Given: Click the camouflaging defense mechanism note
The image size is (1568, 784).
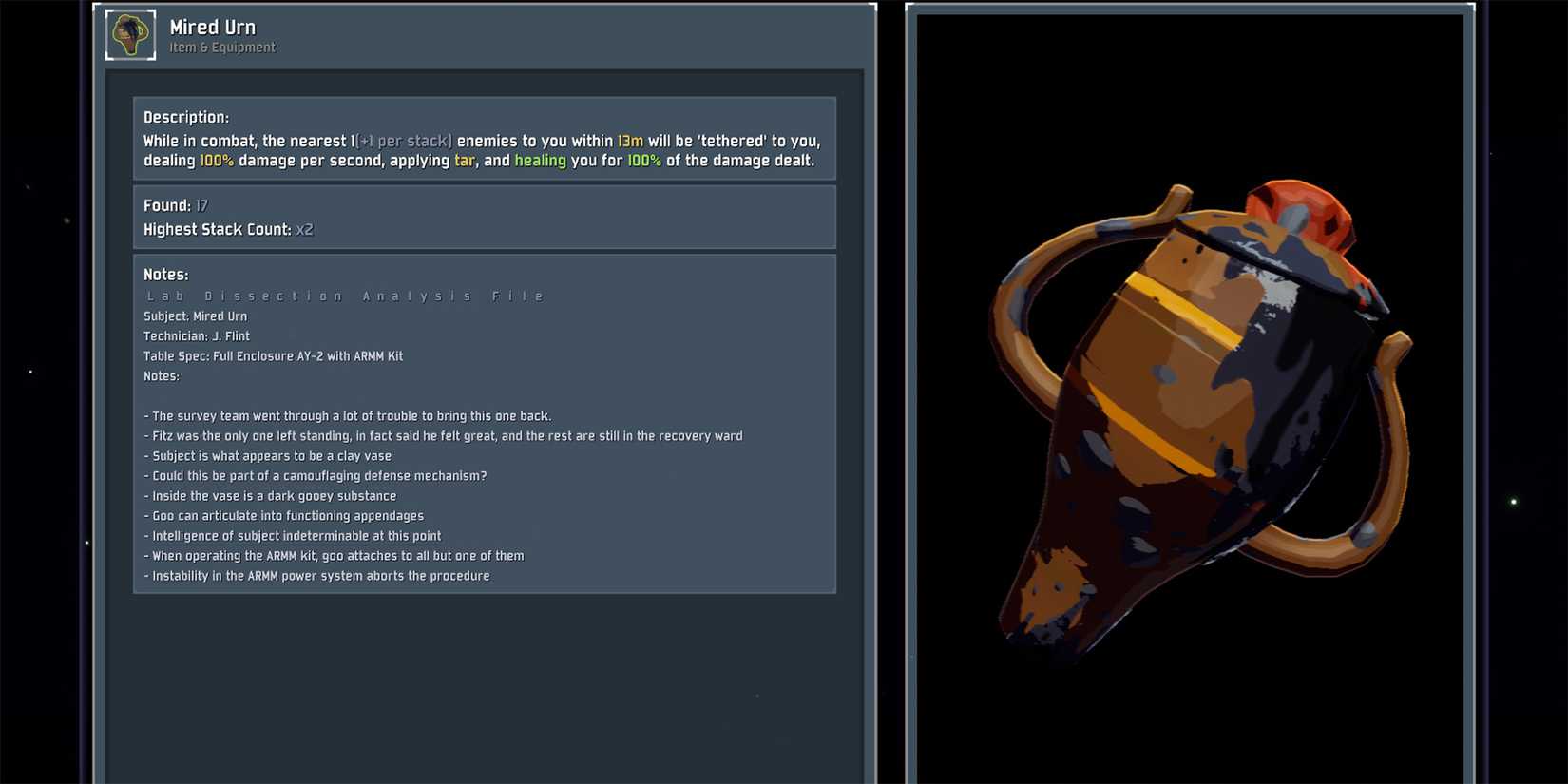Looking at the screenshot, I should [x=315, y=476].
